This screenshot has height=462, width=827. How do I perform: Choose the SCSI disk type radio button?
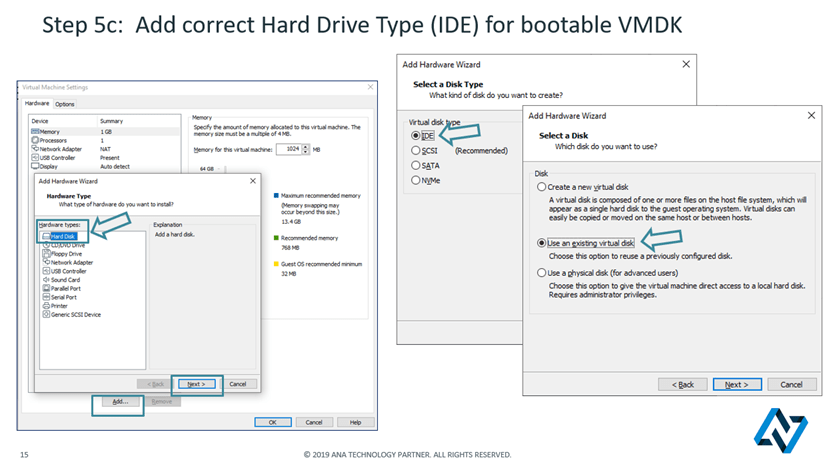tap(417, 151)
